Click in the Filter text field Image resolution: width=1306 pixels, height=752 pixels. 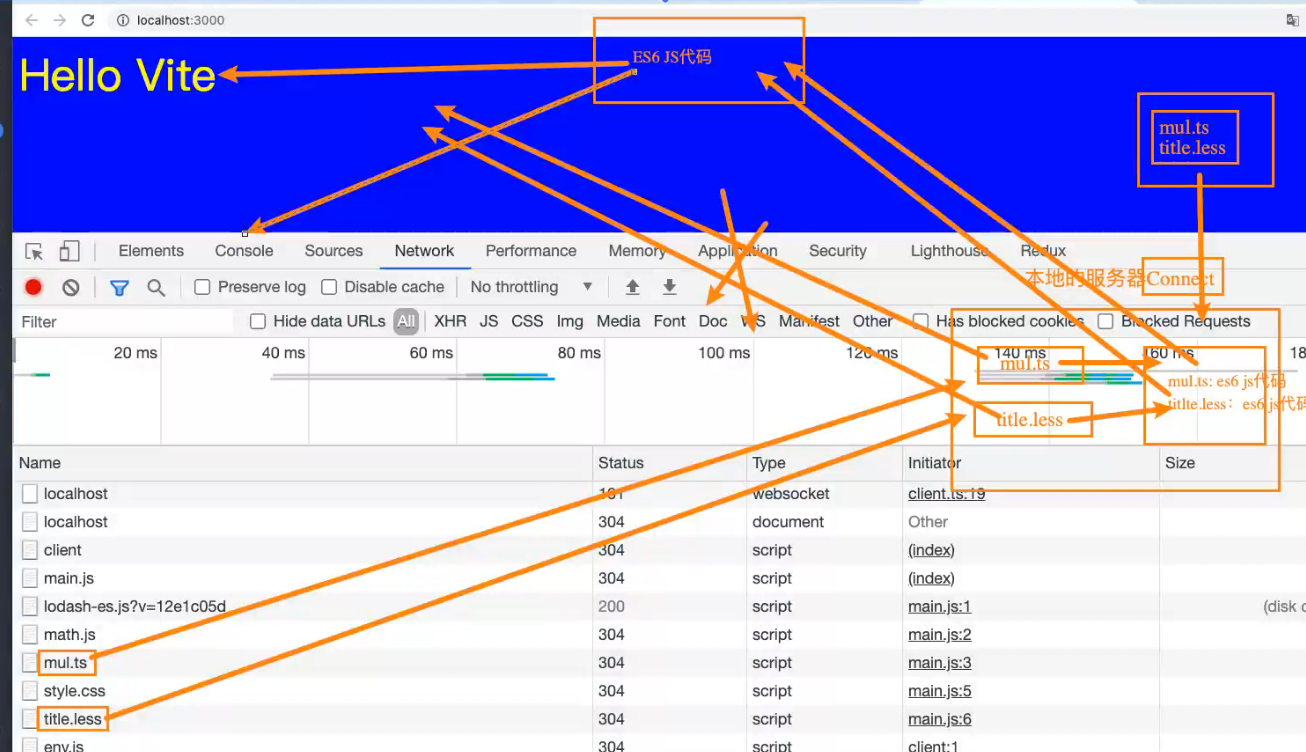coord(125,321)
